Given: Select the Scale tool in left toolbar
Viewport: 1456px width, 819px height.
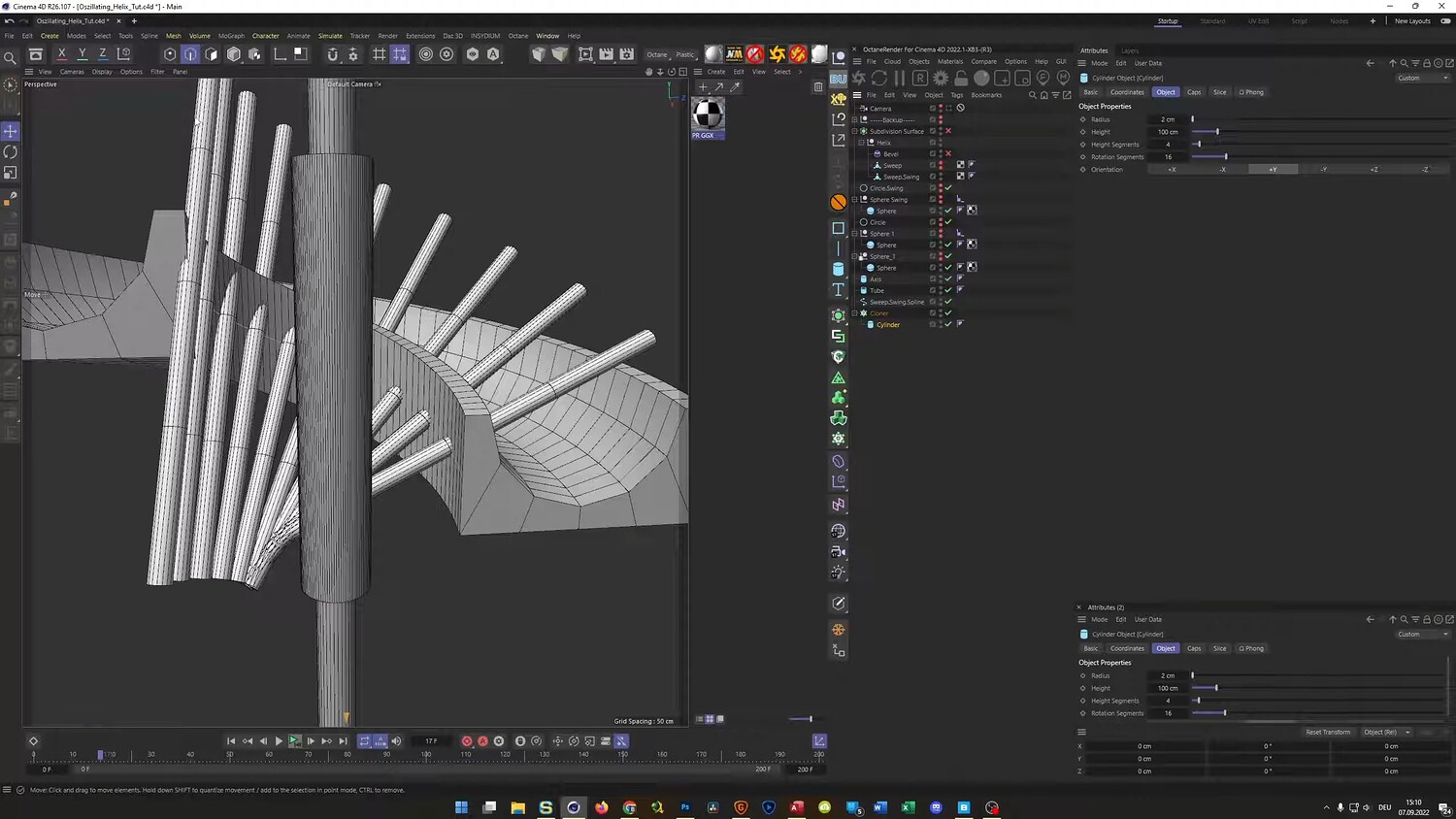Looking at the screenshot, I should point(11,173).
